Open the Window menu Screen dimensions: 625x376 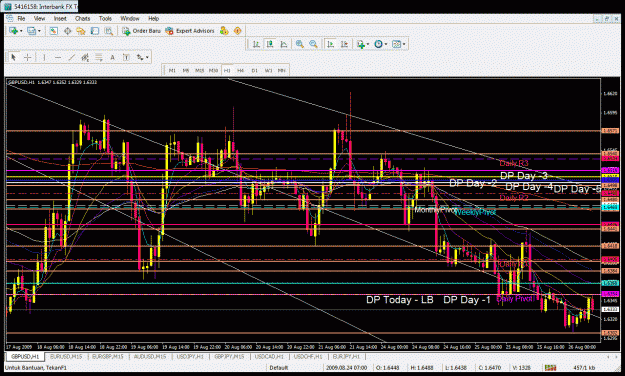click(x=130, y=18)
